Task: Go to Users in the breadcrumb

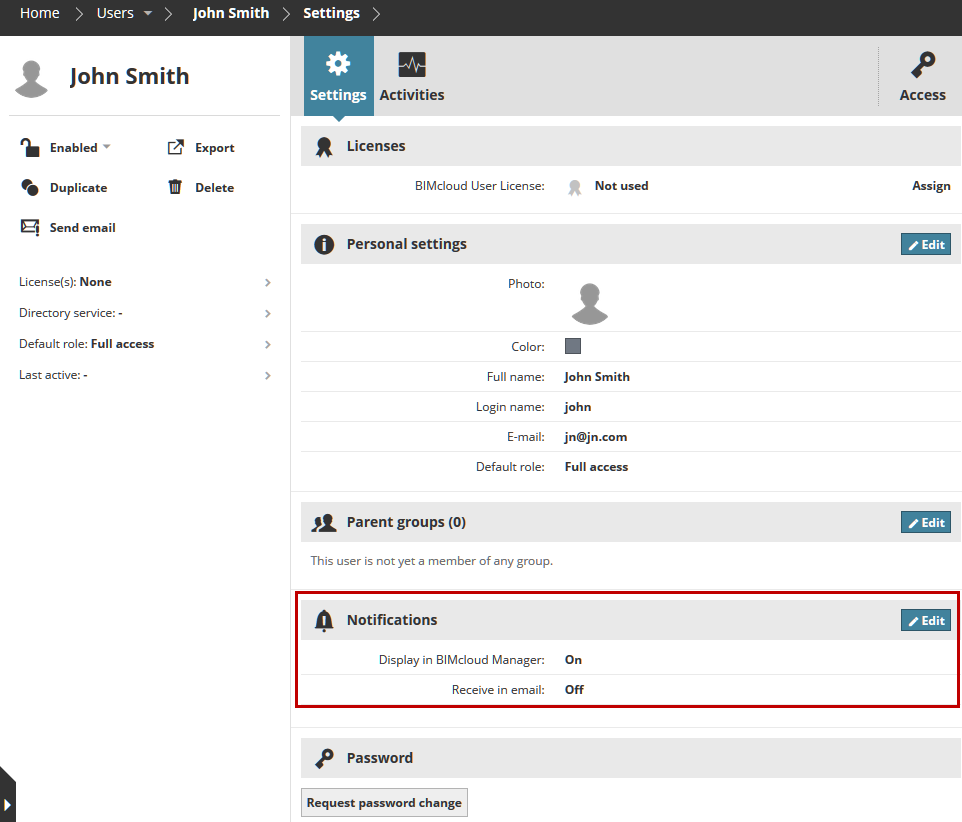Action: (x=115, y=13)
